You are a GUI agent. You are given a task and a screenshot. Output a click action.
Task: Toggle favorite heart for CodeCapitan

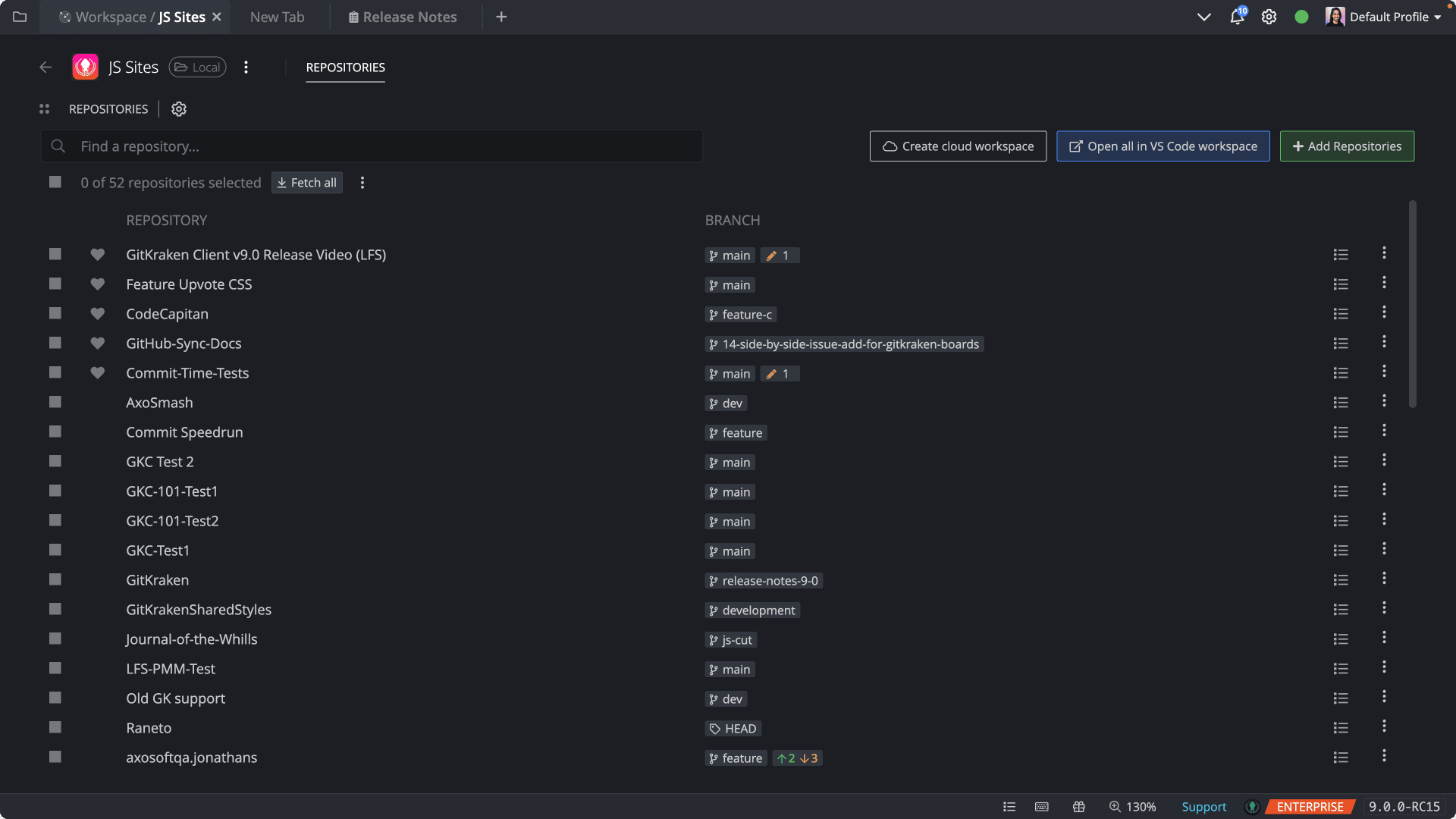[97, 314]
